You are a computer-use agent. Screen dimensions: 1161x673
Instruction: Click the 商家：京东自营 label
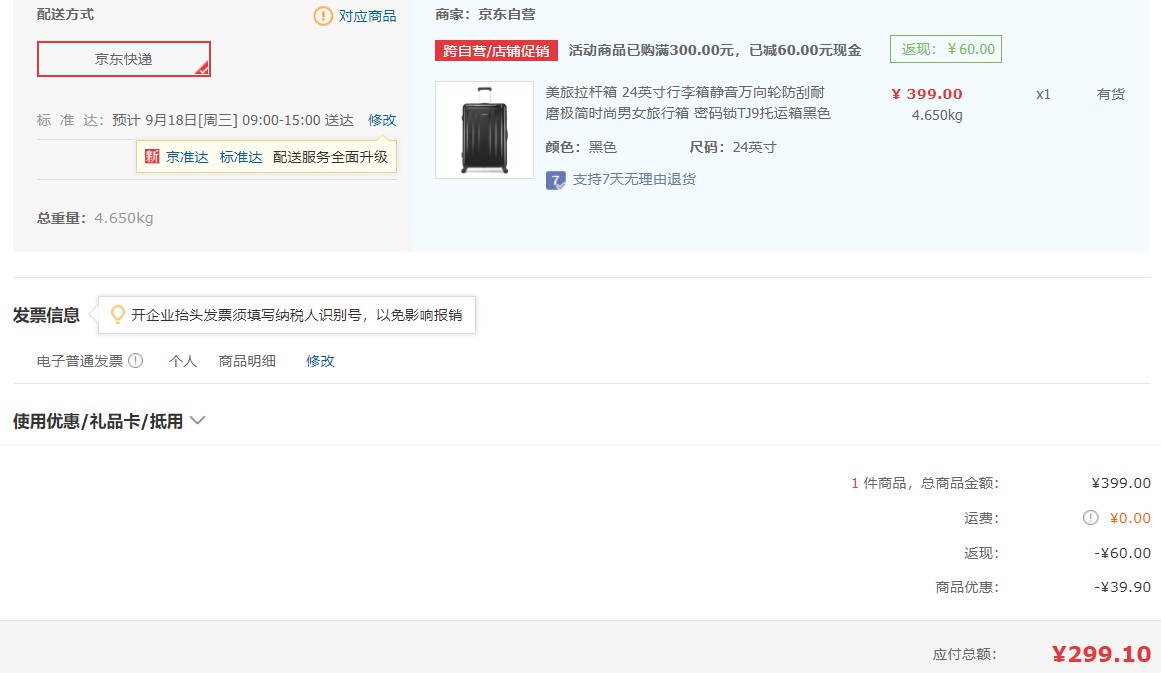(x=485, y=14)
